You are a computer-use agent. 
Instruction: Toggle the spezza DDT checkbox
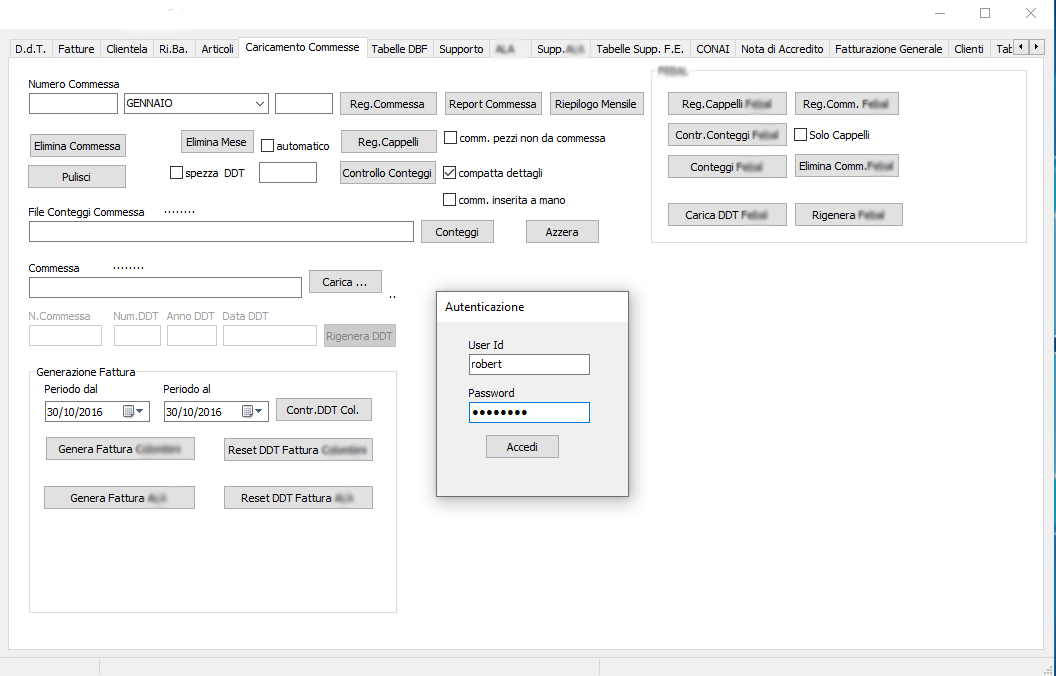176,173
